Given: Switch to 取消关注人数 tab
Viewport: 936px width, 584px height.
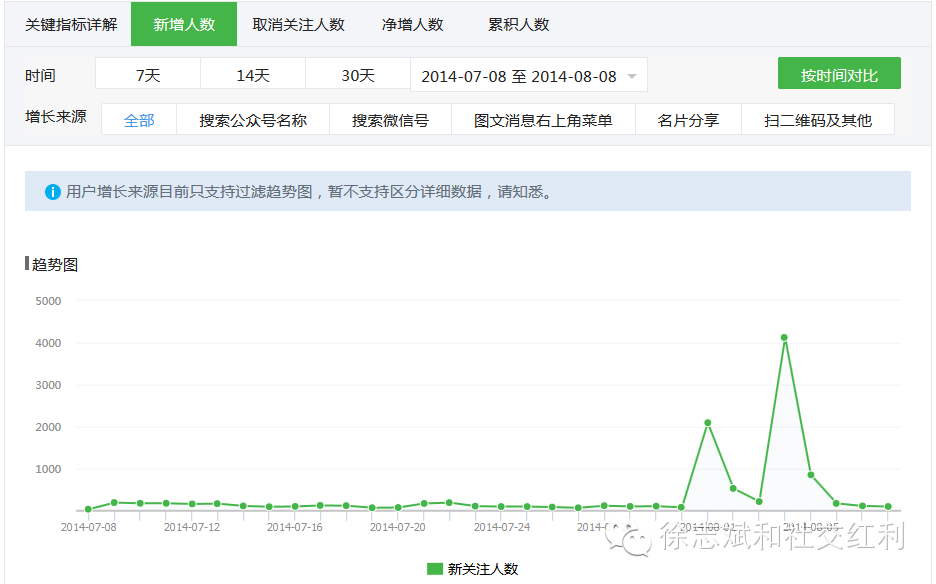Looking at the screenshot, I should pos(298,24).
